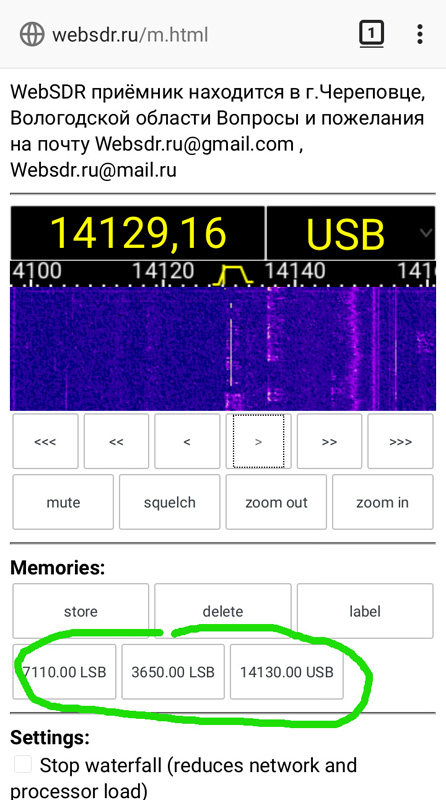Tap the globe site info icon
The height and width of the screenshot is (800, 446).
[x=34, y=35]
